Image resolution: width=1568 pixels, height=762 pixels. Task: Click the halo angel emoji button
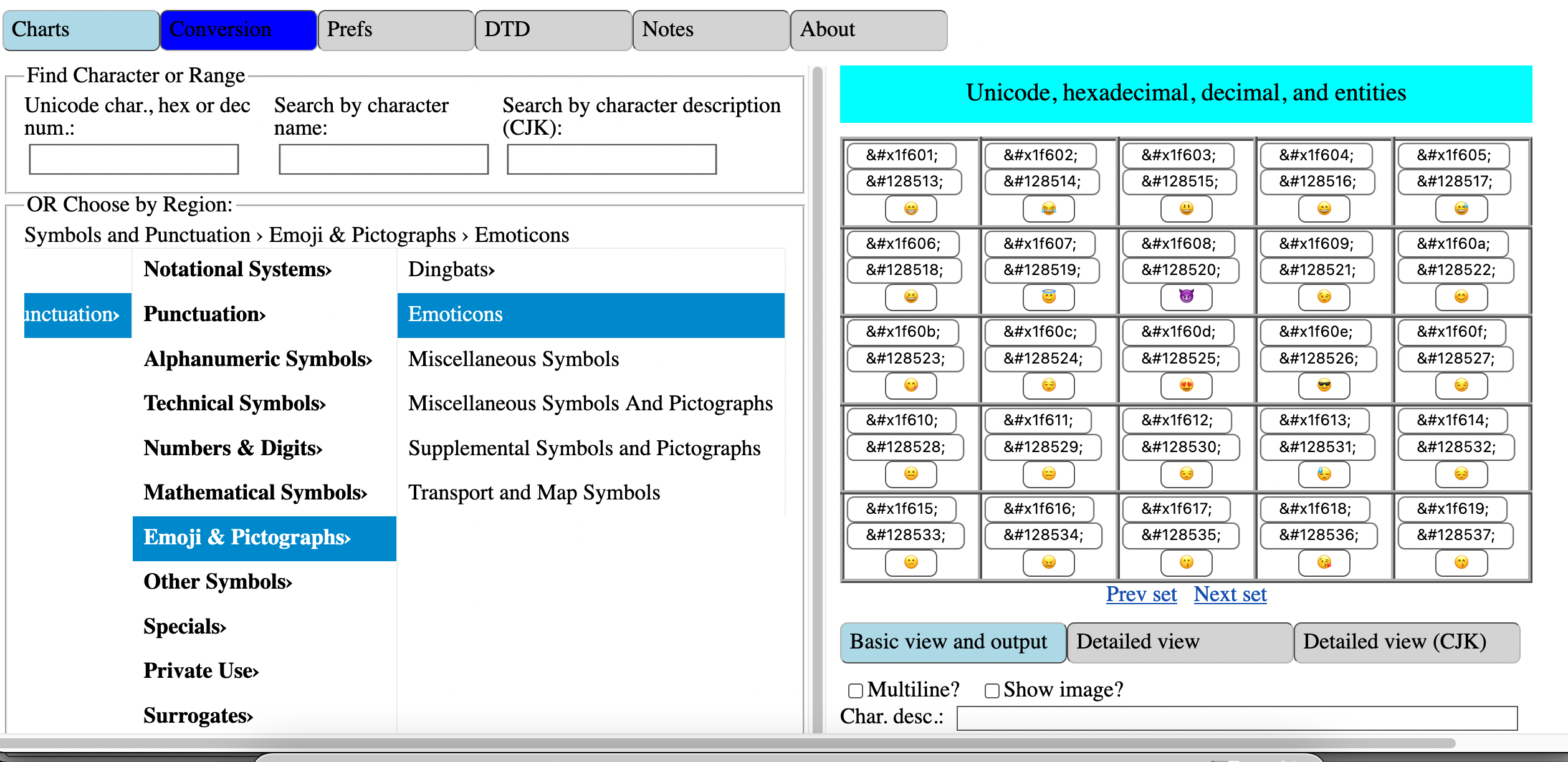(1048, 297)
